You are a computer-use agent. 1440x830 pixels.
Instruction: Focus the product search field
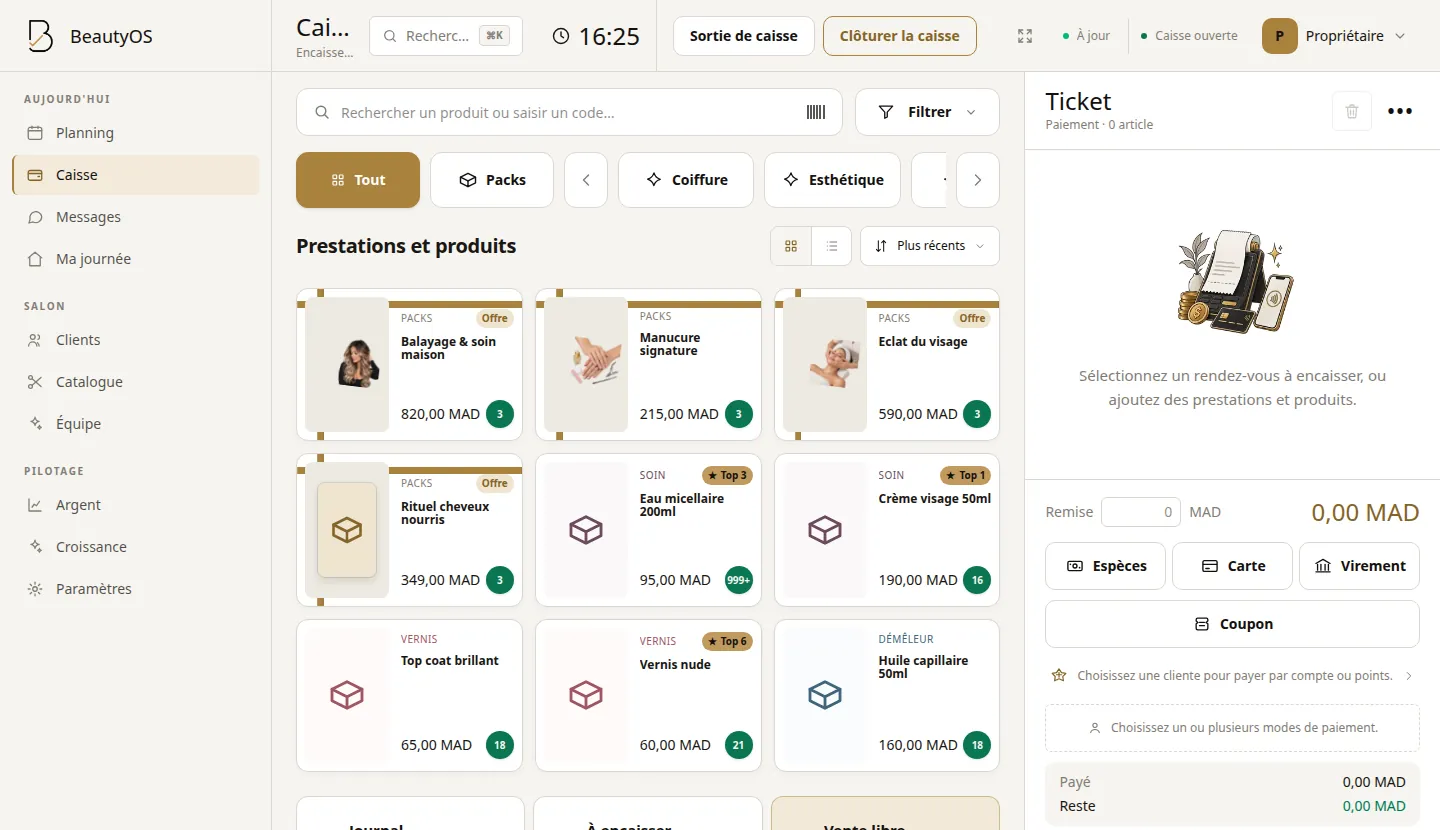click(x=569, y=112)
